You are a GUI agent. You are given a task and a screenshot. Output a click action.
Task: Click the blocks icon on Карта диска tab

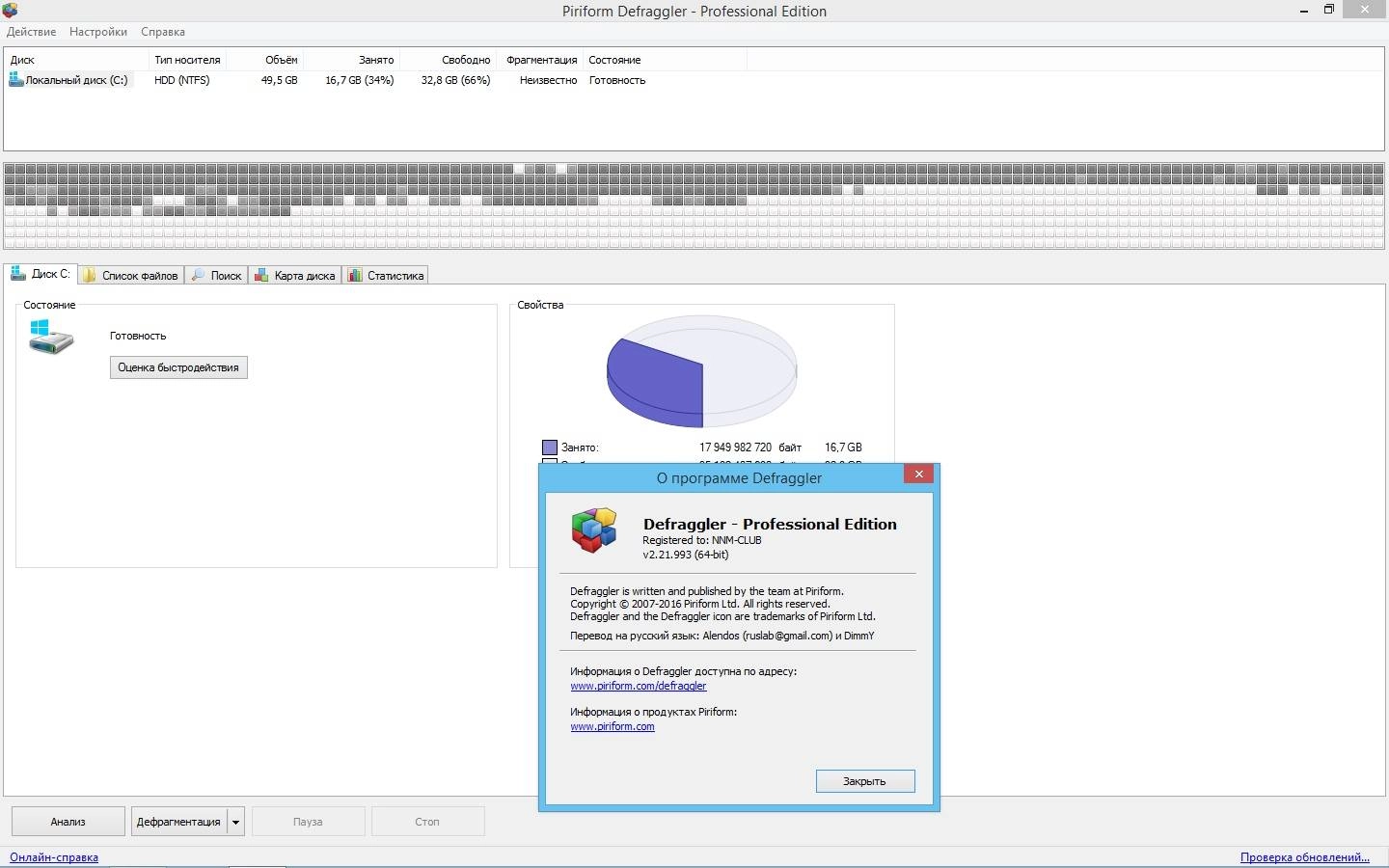[260, 276]
